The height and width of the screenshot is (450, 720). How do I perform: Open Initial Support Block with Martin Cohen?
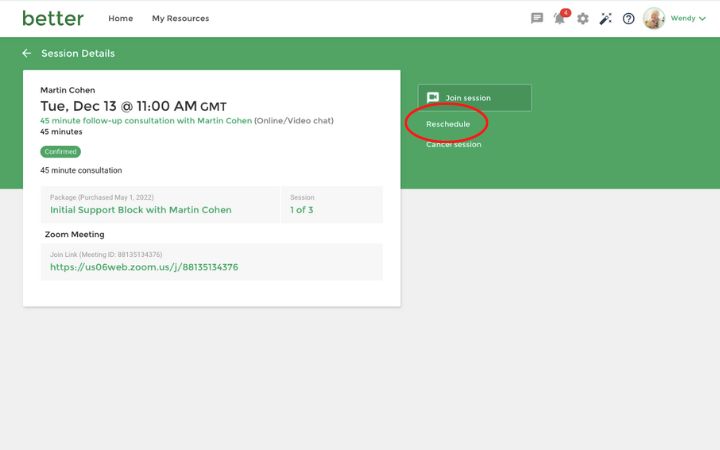click(x=141, y=210)
